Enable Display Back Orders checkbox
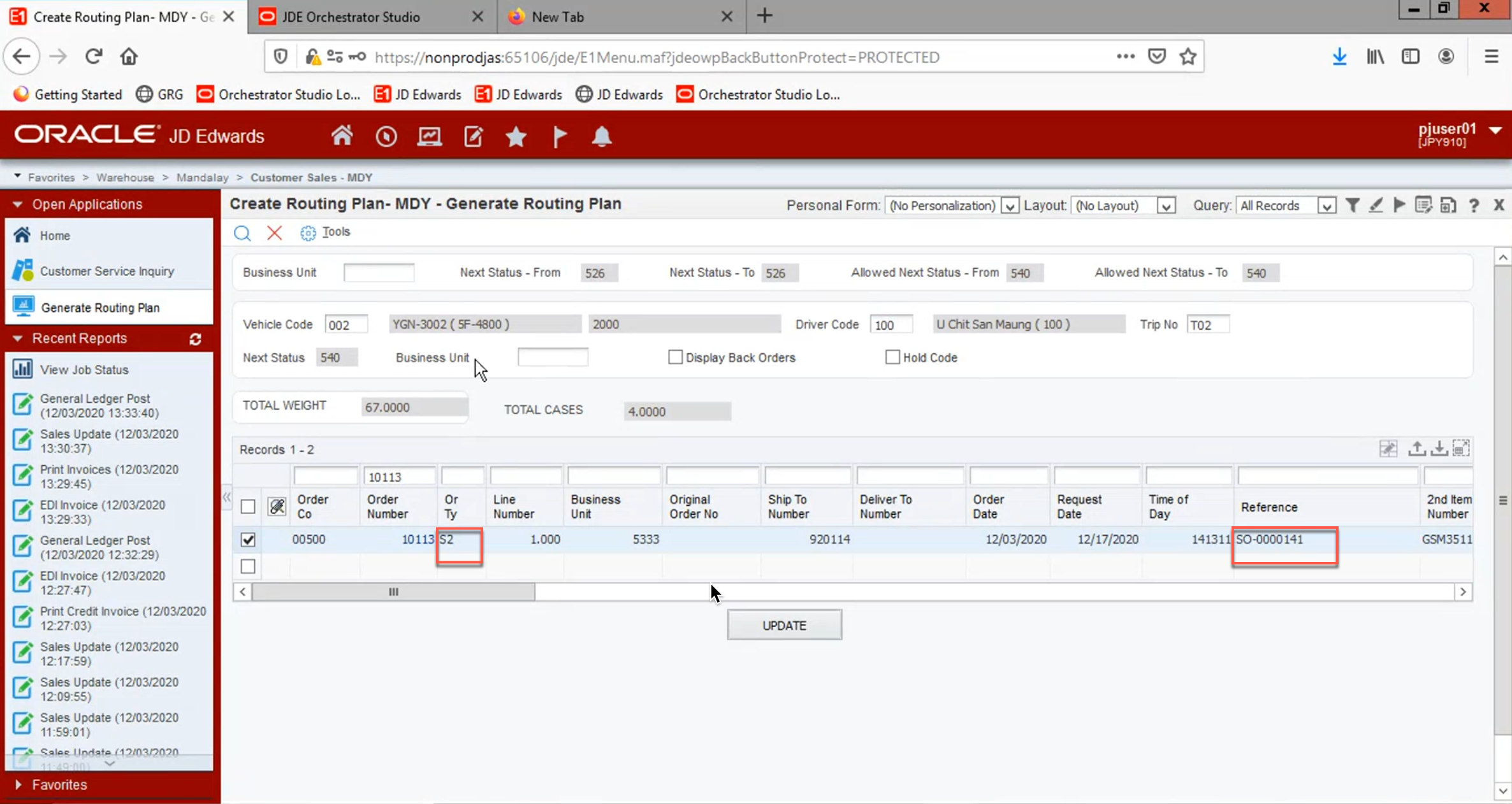 click(x=675, y=357)
